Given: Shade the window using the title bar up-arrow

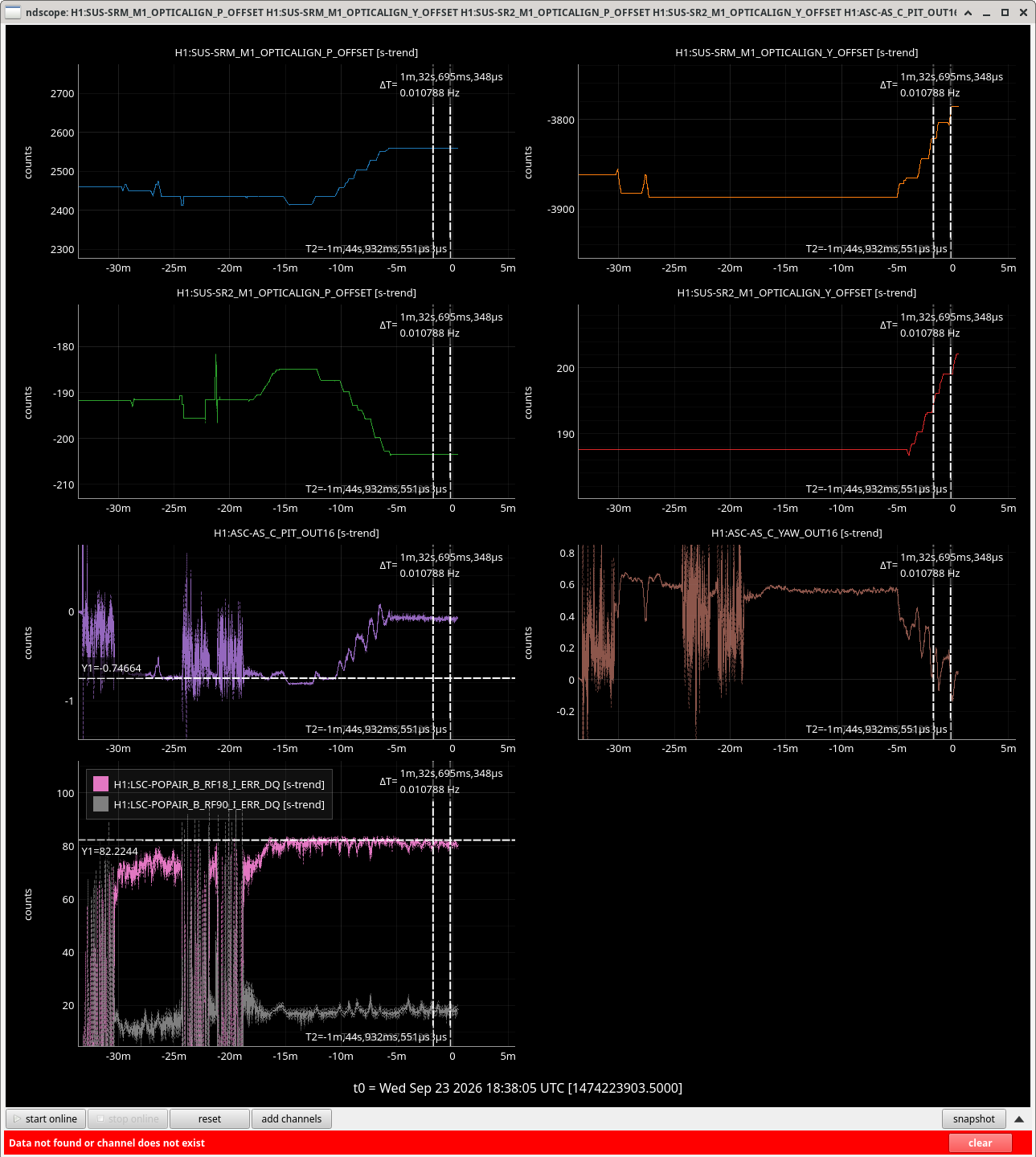Looking at the screenshot, I should 968,13.
